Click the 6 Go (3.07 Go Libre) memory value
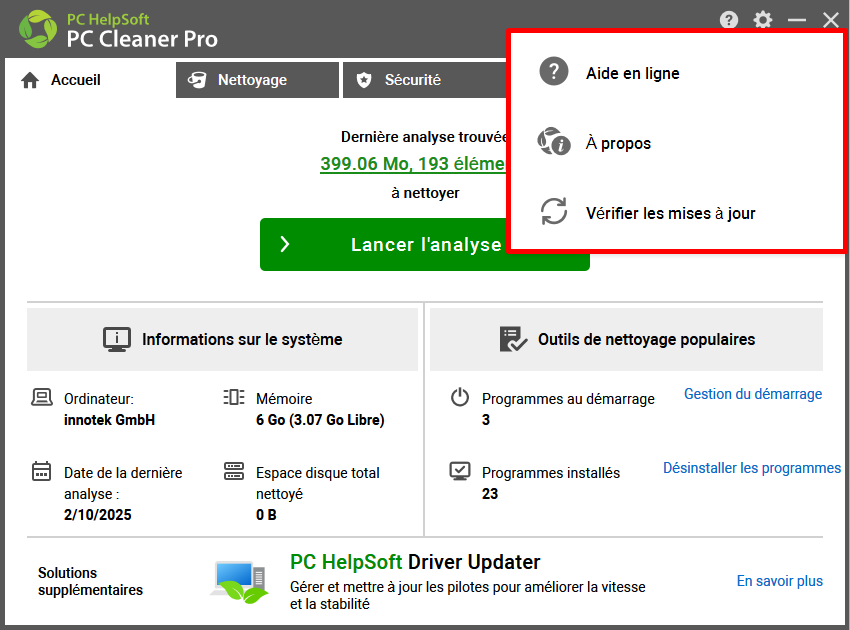This screenshot has height=630, width=850. (x=320, y=420)
